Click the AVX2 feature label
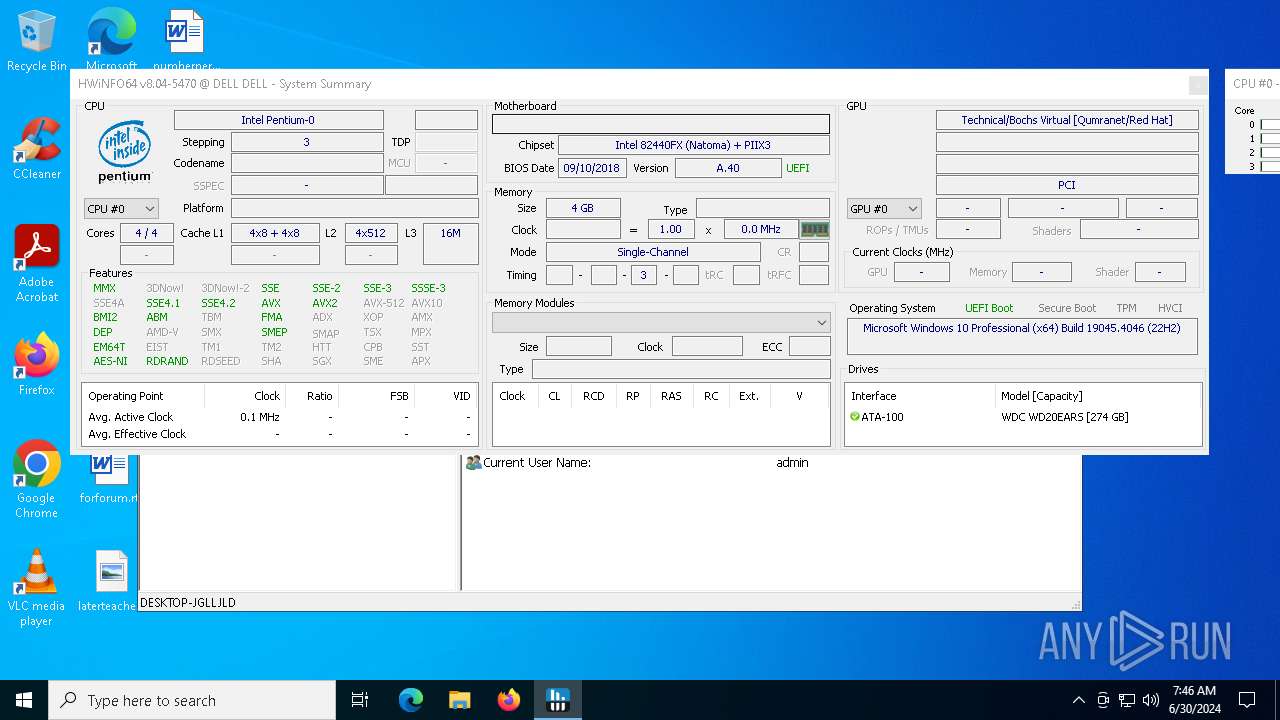 (325, 303)
